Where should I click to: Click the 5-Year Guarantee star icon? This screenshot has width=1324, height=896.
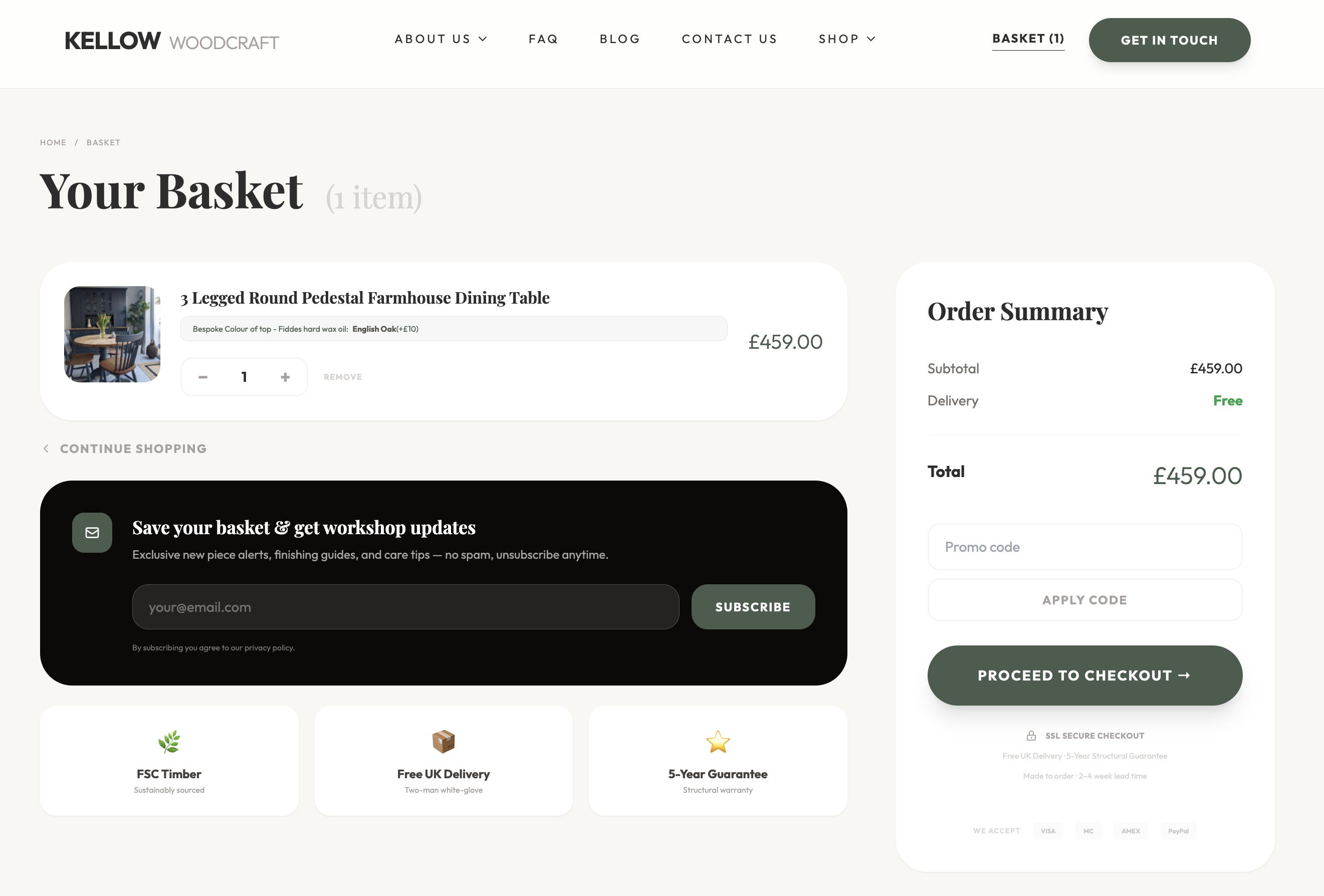(x=718, y=742)
